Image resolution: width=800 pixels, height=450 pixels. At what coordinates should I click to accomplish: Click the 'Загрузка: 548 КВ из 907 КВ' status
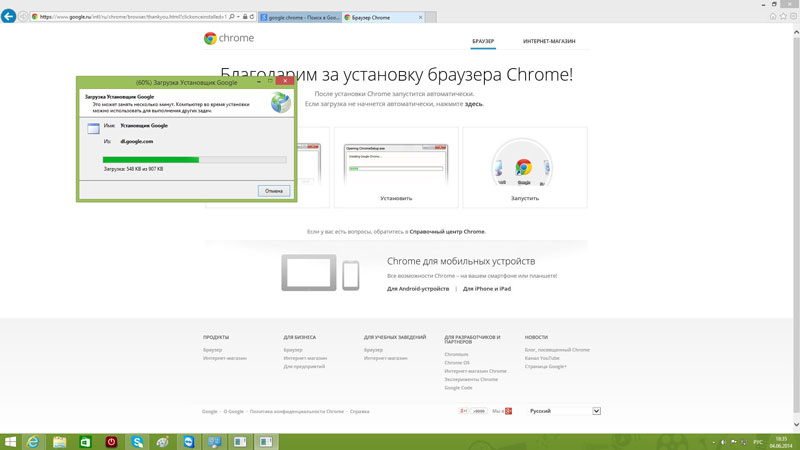tap(133, 169)
